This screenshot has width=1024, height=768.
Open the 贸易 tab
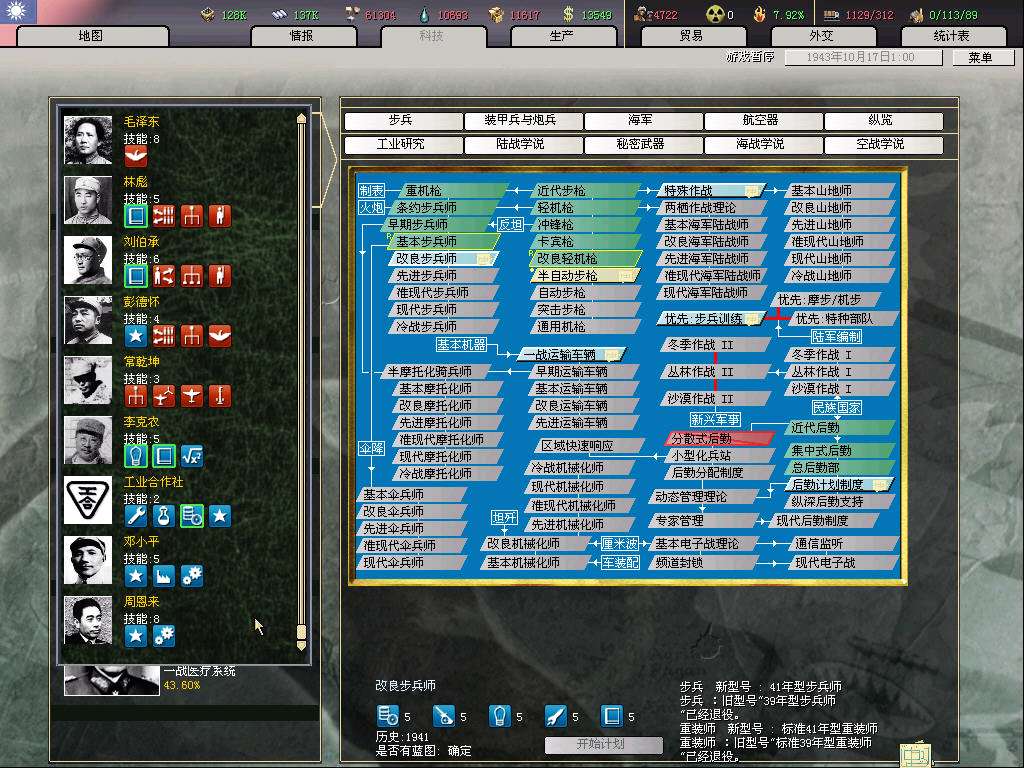click(693, 36)
